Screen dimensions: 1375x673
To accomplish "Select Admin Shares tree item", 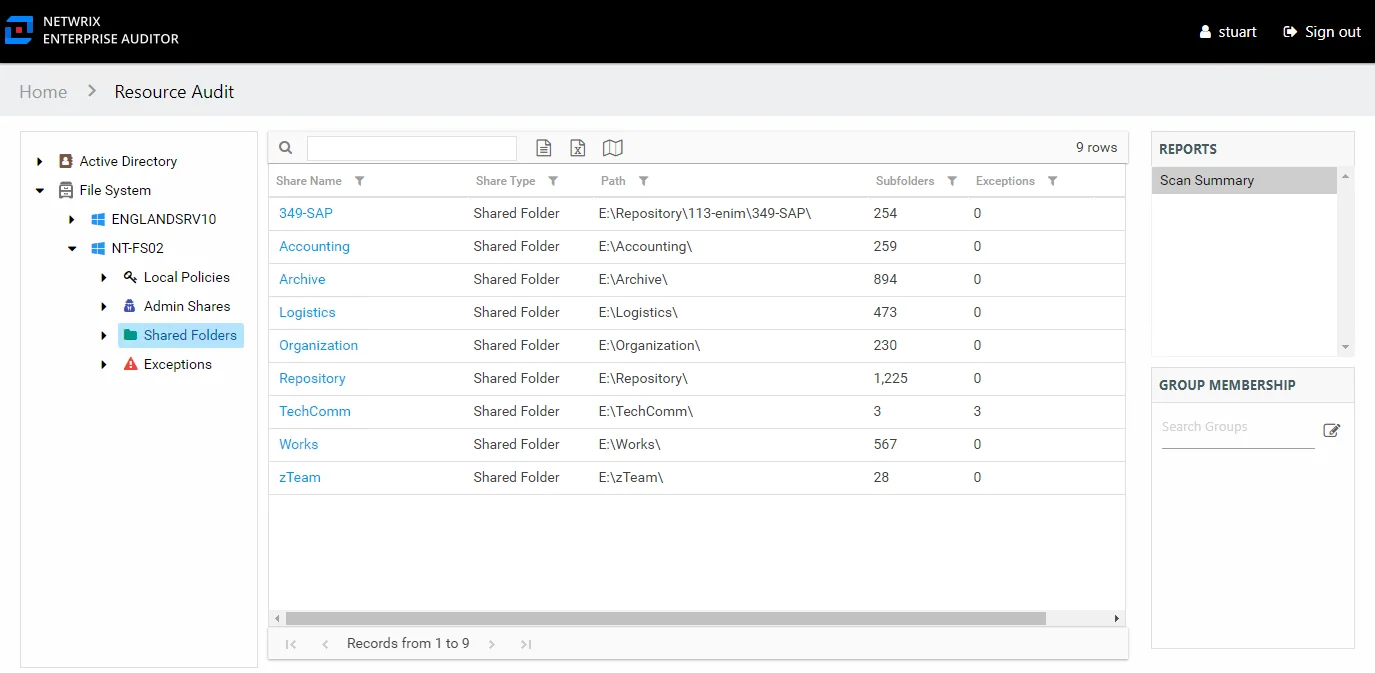I will tap(187, 306).
